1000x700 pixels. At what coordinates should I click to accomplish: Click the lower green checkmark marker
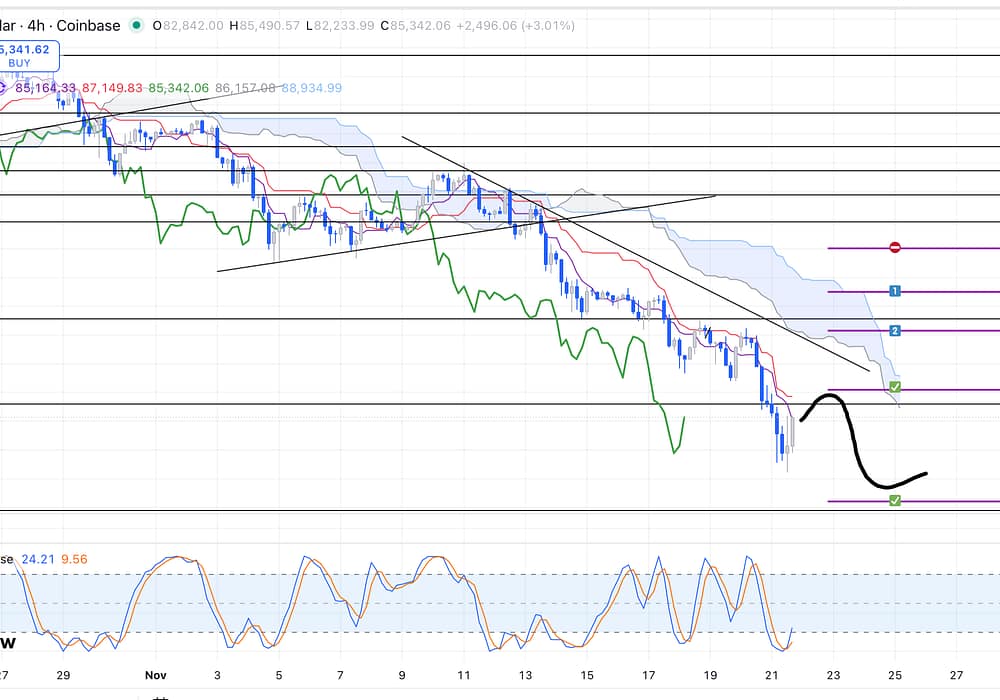point(895,500)
